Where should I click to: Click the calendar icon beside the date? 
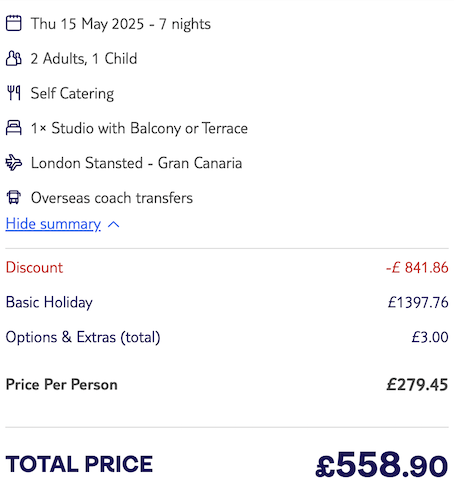click(x=14, y=23)
